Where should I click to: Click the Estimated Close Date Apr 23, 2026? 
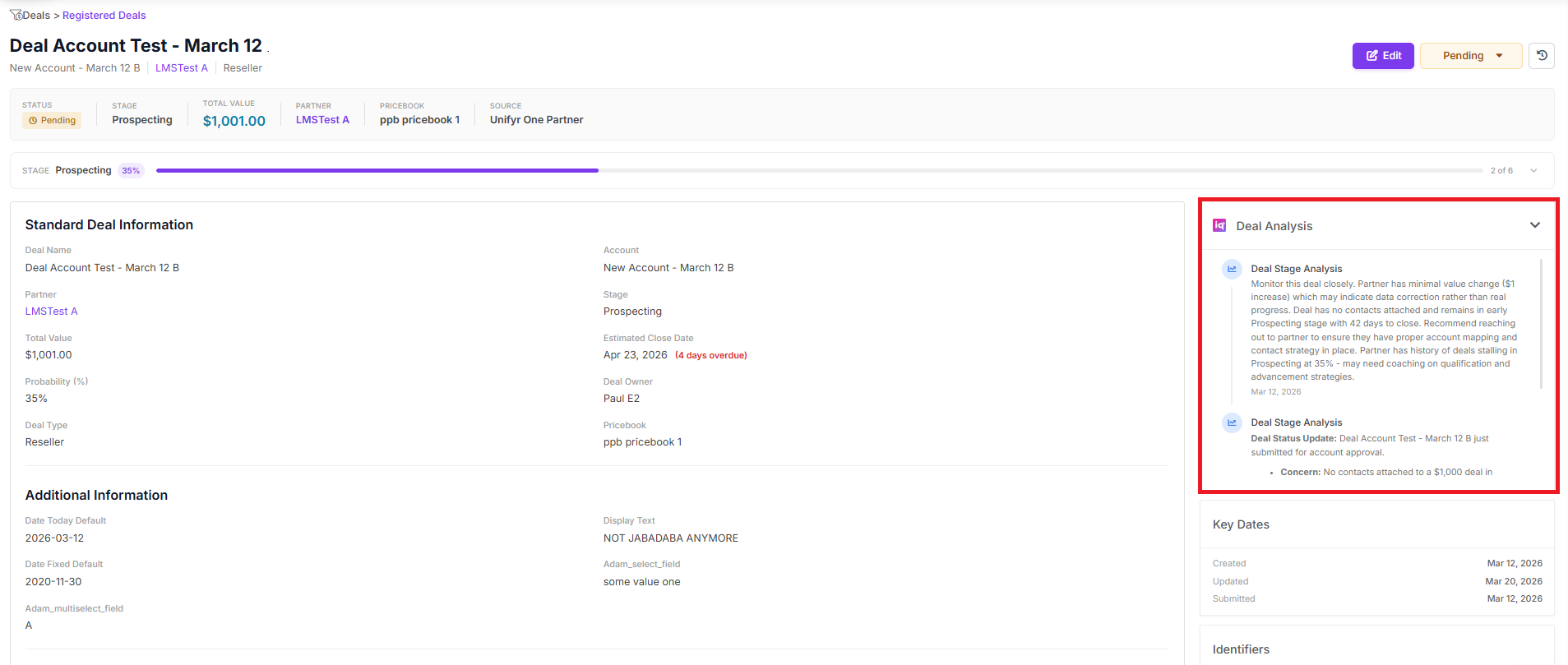636,355
